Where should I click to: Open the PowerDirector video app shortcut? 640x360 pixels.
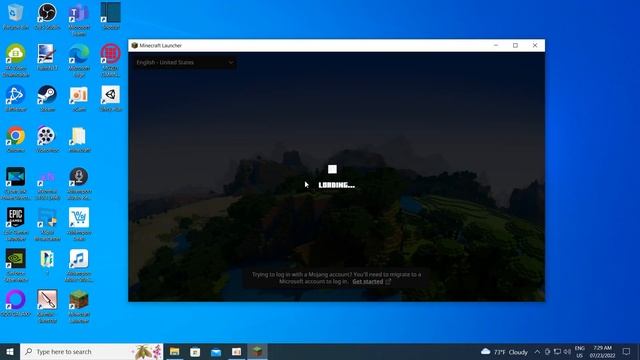click(x=16, y=176)
